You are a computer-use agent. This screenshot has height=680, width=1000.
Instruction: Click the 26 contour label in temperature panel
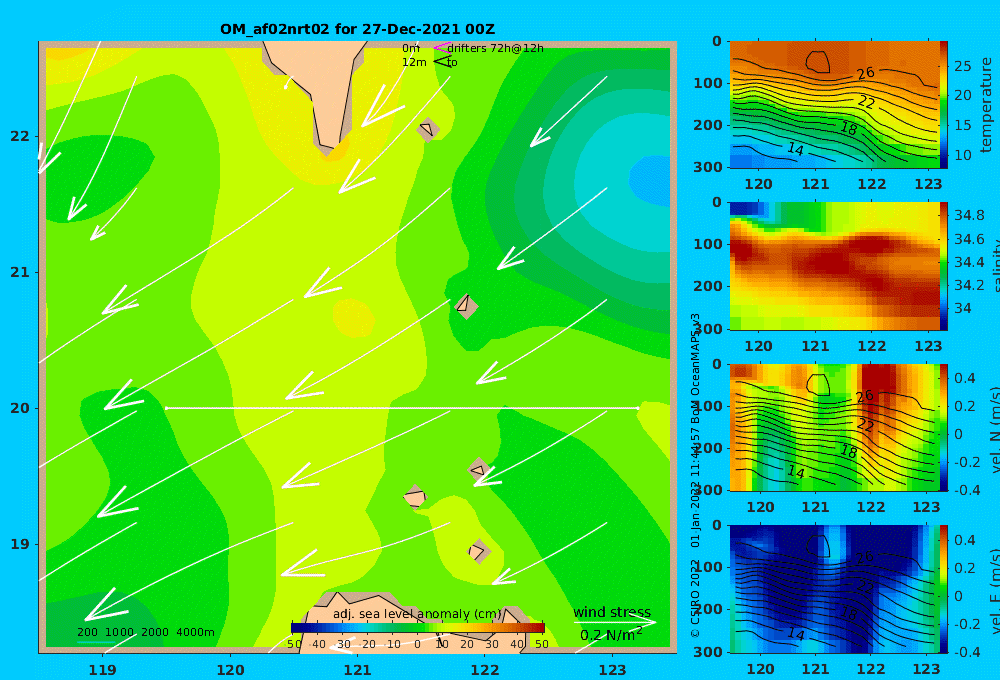(x=865, y=73)
